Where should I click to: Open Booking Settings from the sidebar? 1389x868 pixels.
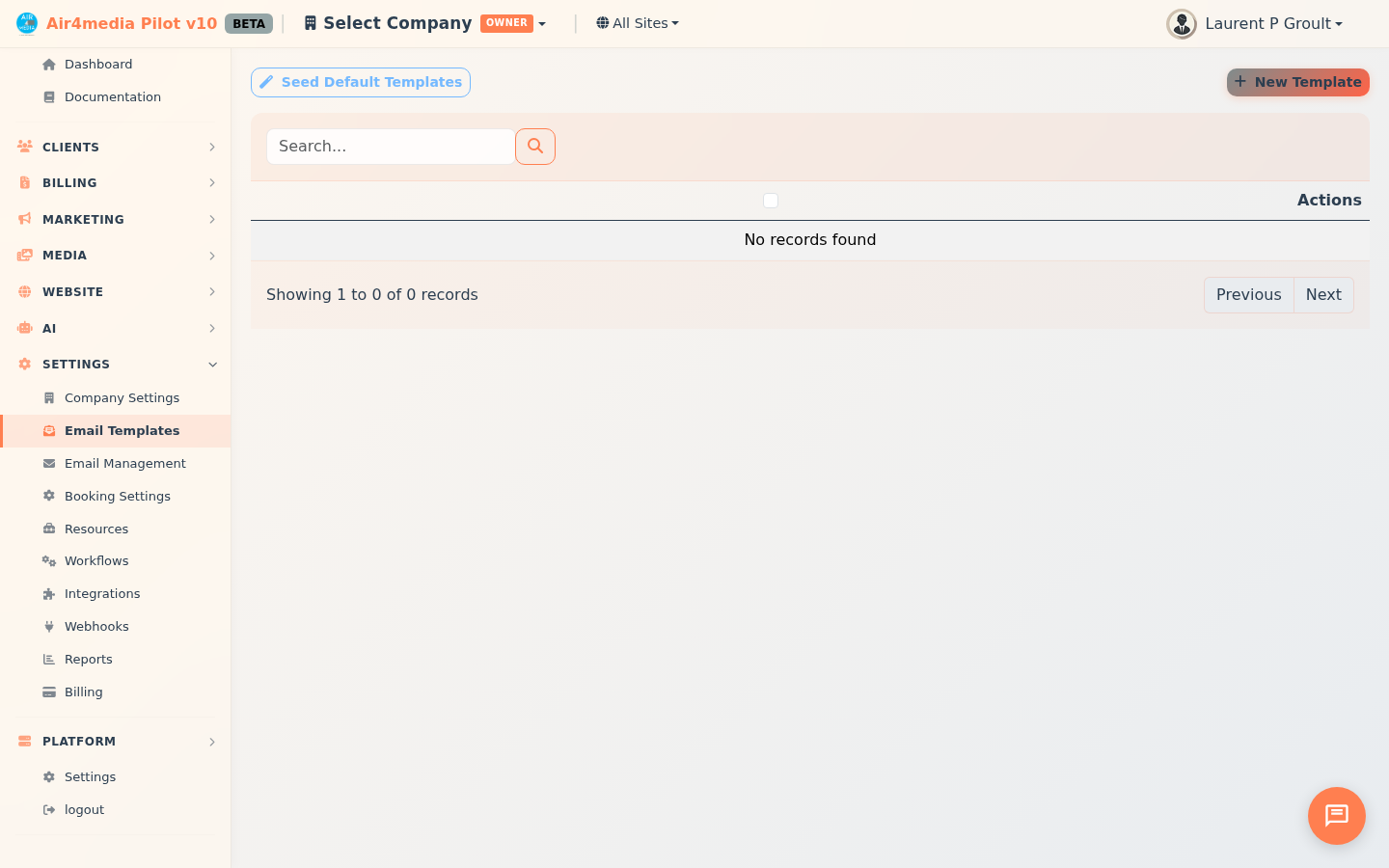[117, 496]
